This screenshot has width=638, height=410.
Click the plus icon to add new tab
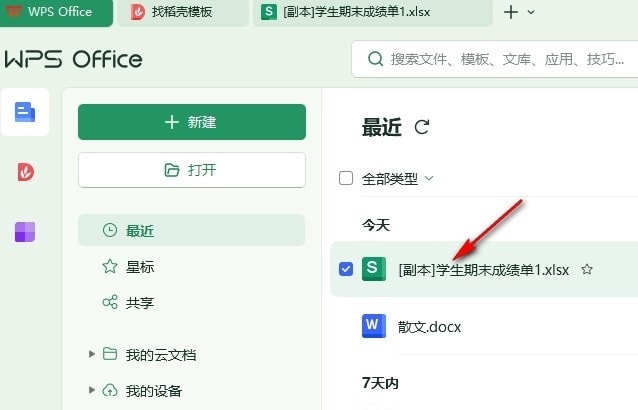pos(511,12)
